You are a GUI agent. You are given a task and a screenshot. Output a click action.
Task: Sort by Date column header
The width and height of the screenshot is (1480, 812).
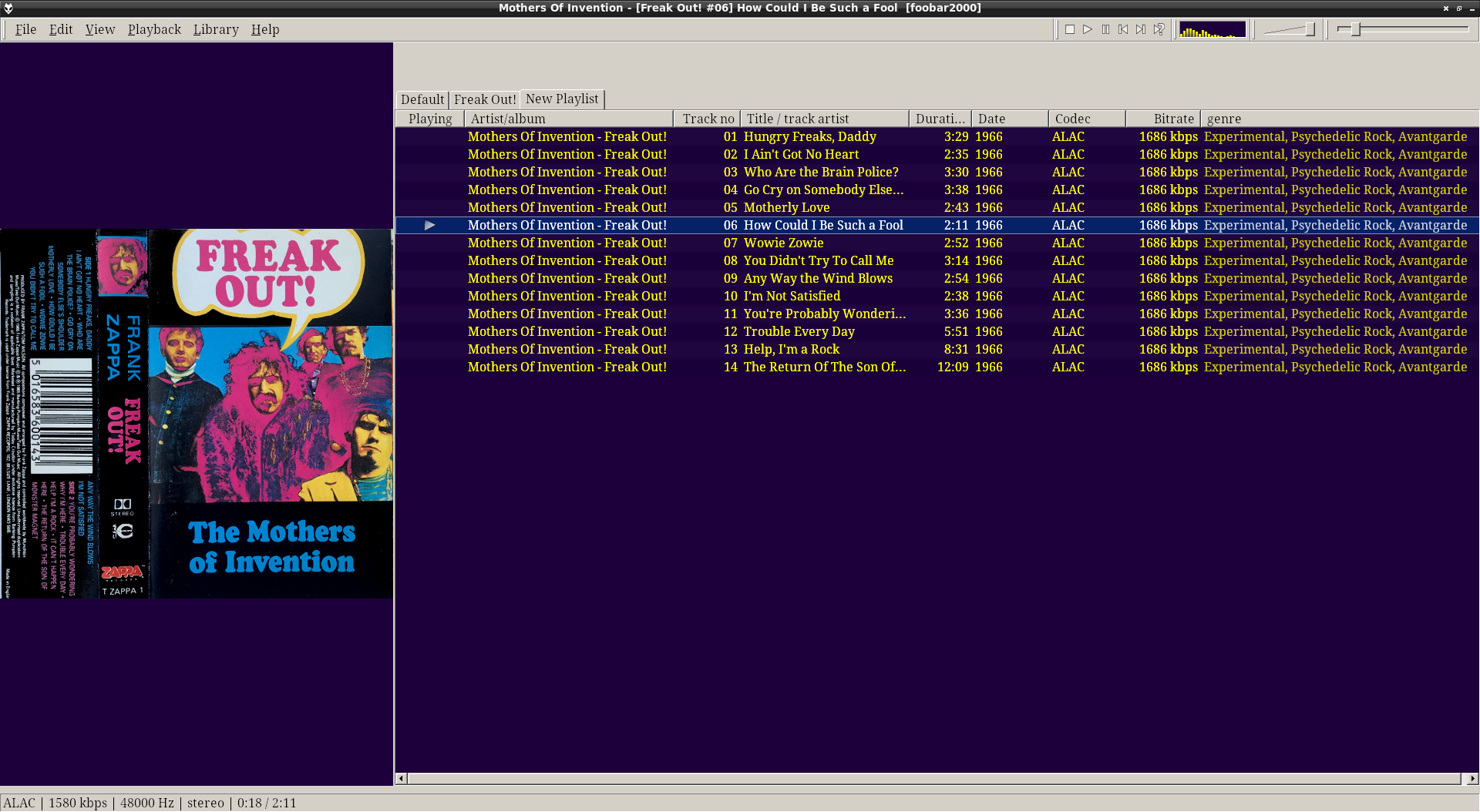[x=1010, y=119]
